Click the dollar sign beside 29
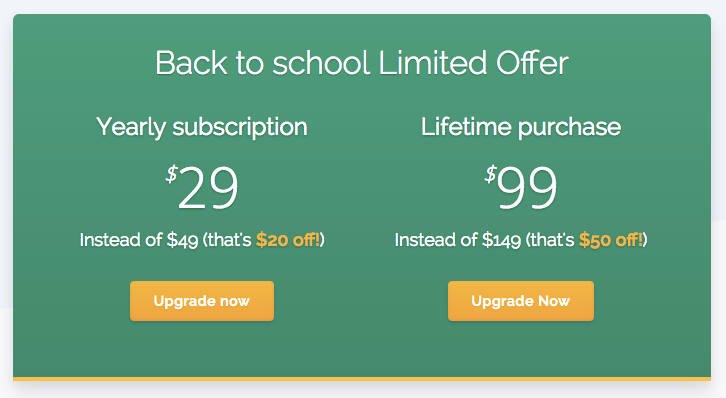Image resolution: width=726 pixels, height=398 pixels. click(172, 174)
